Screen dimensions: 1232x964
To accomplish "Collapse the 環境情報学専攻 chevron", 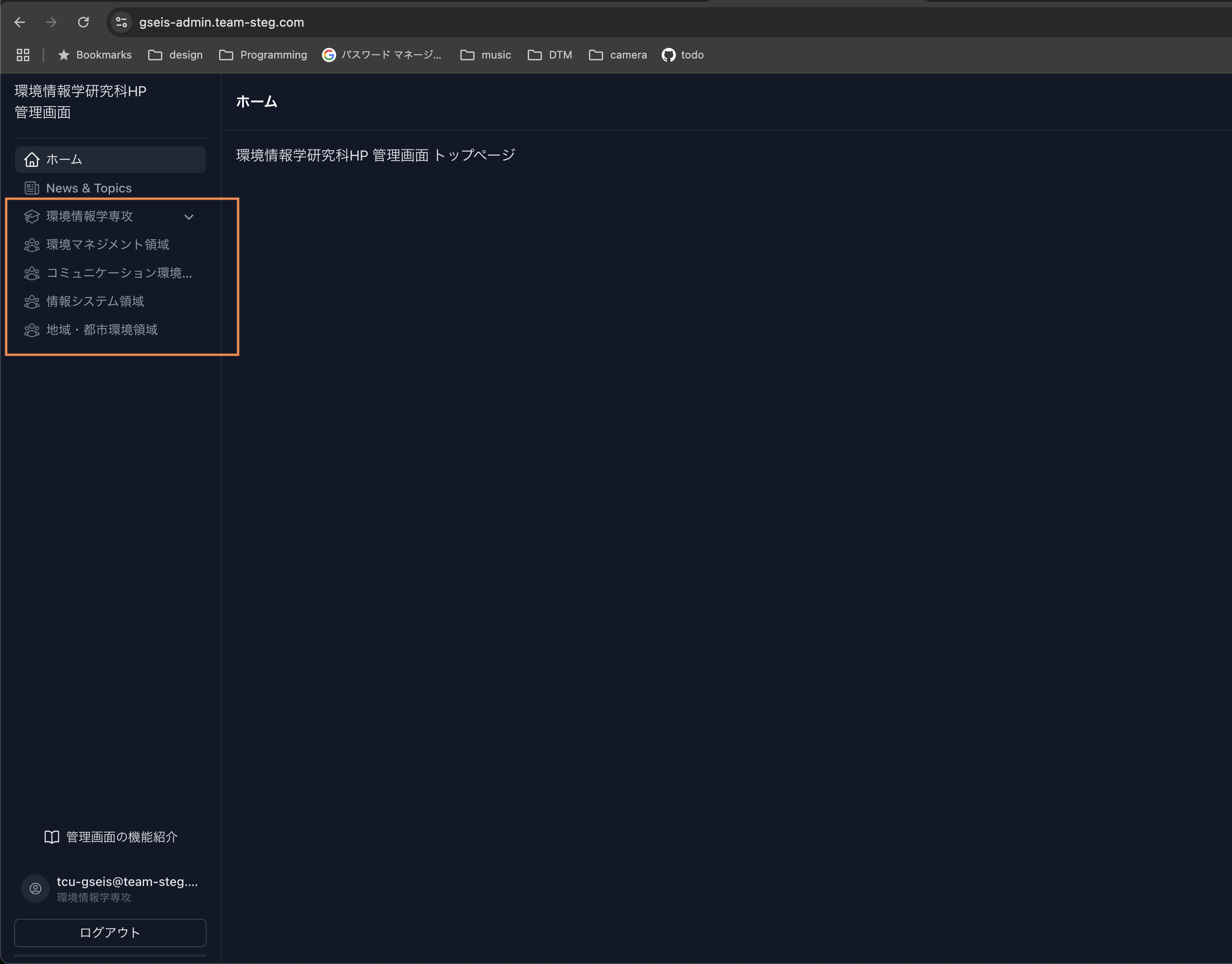I will pyautogui.click(x=189, y=217).
